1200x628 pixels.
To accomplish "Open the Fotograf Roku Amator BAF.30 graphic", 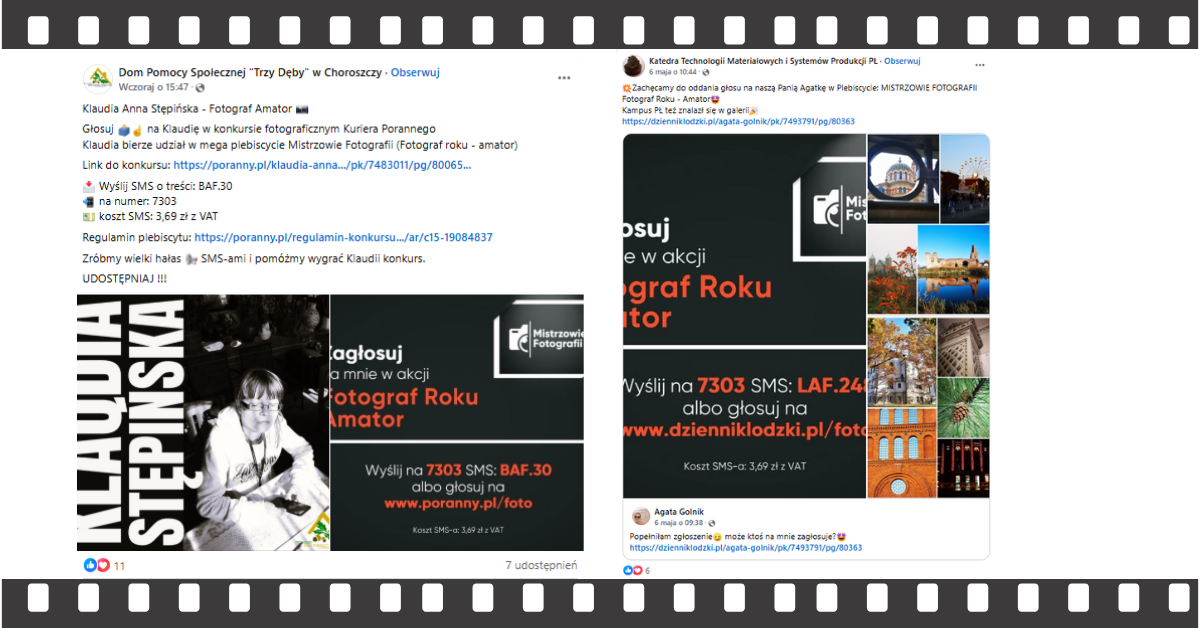I will [456, 422].
